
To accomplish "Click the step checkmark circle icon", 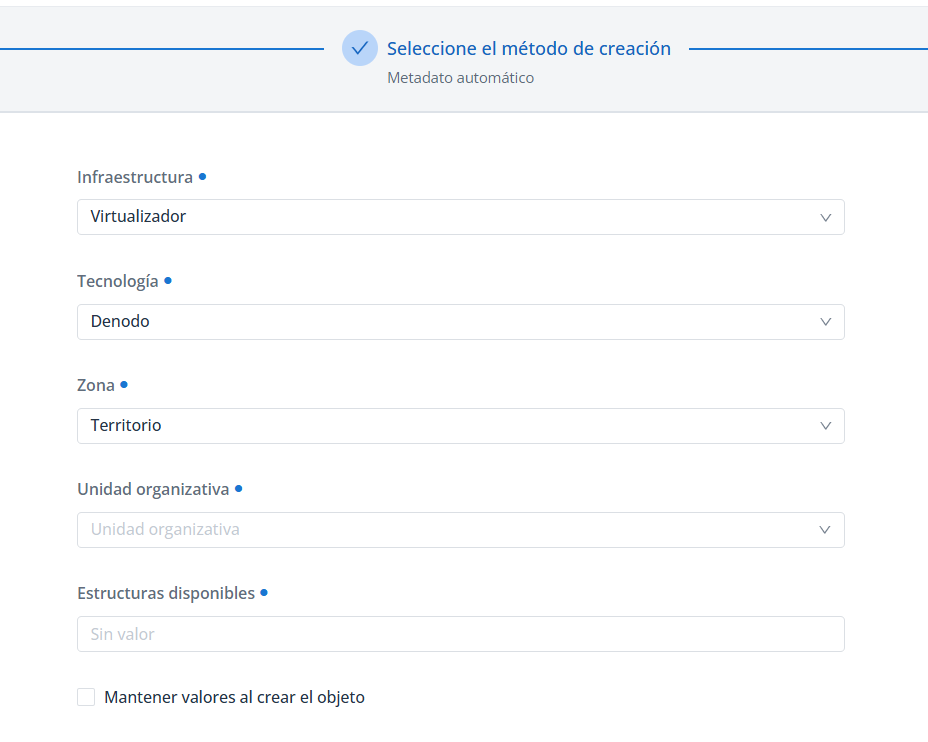I will click(360, 48).
